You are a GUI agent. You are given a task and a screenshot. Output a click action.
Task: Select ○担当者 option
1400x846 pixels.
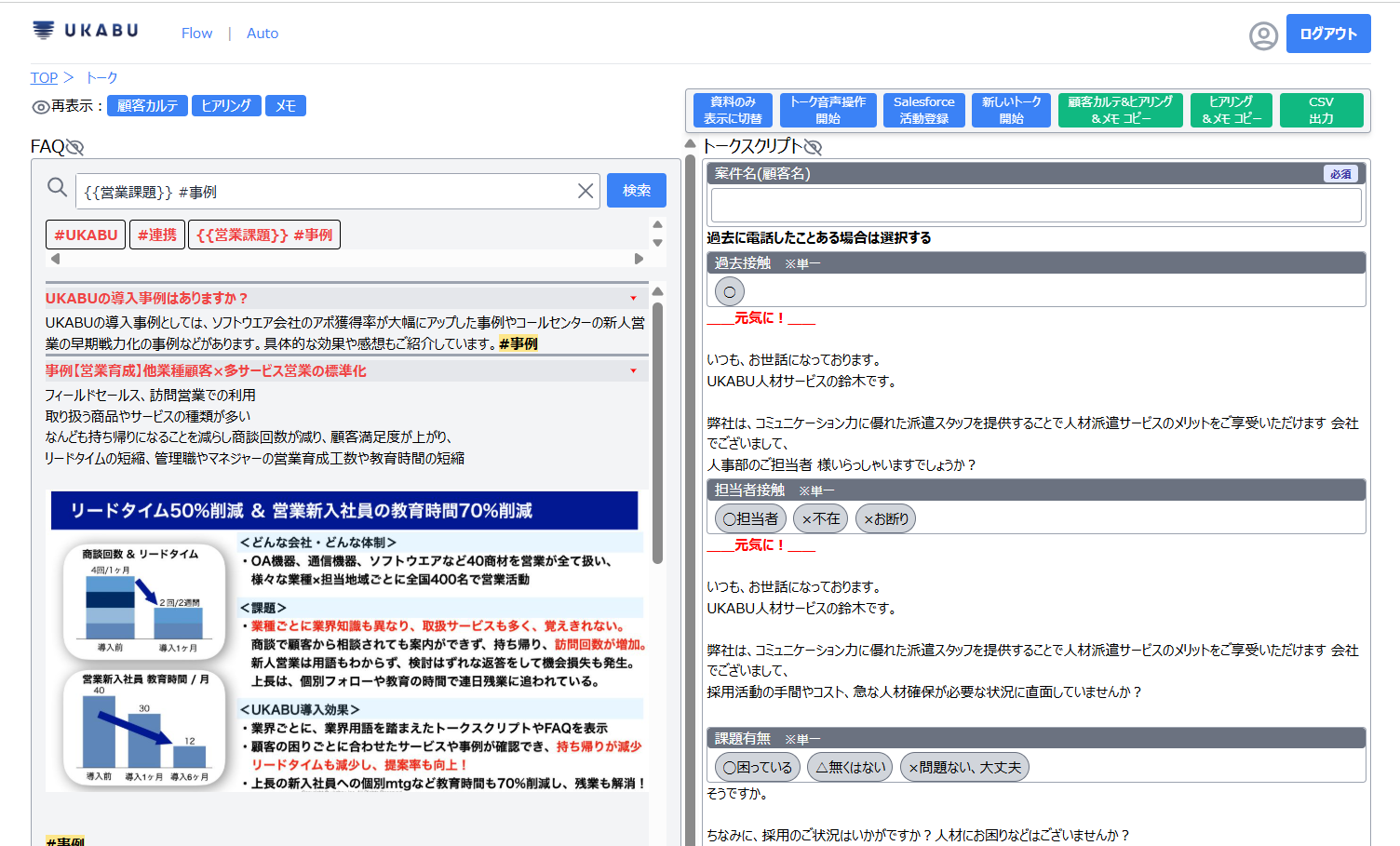point(750,518)
